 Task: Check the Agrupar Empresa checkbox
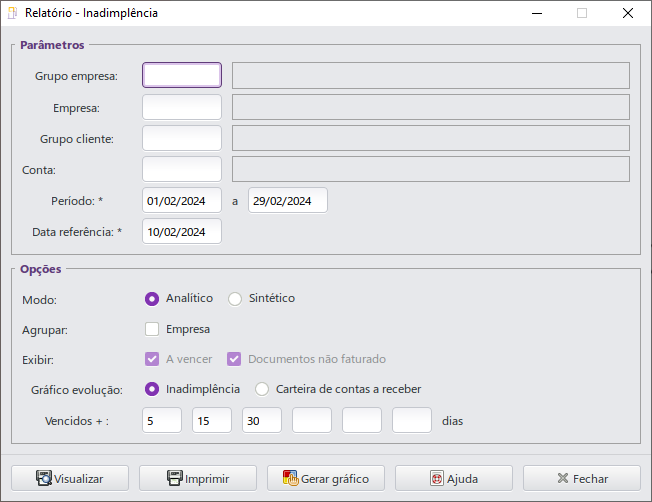(x=152, y=329)
